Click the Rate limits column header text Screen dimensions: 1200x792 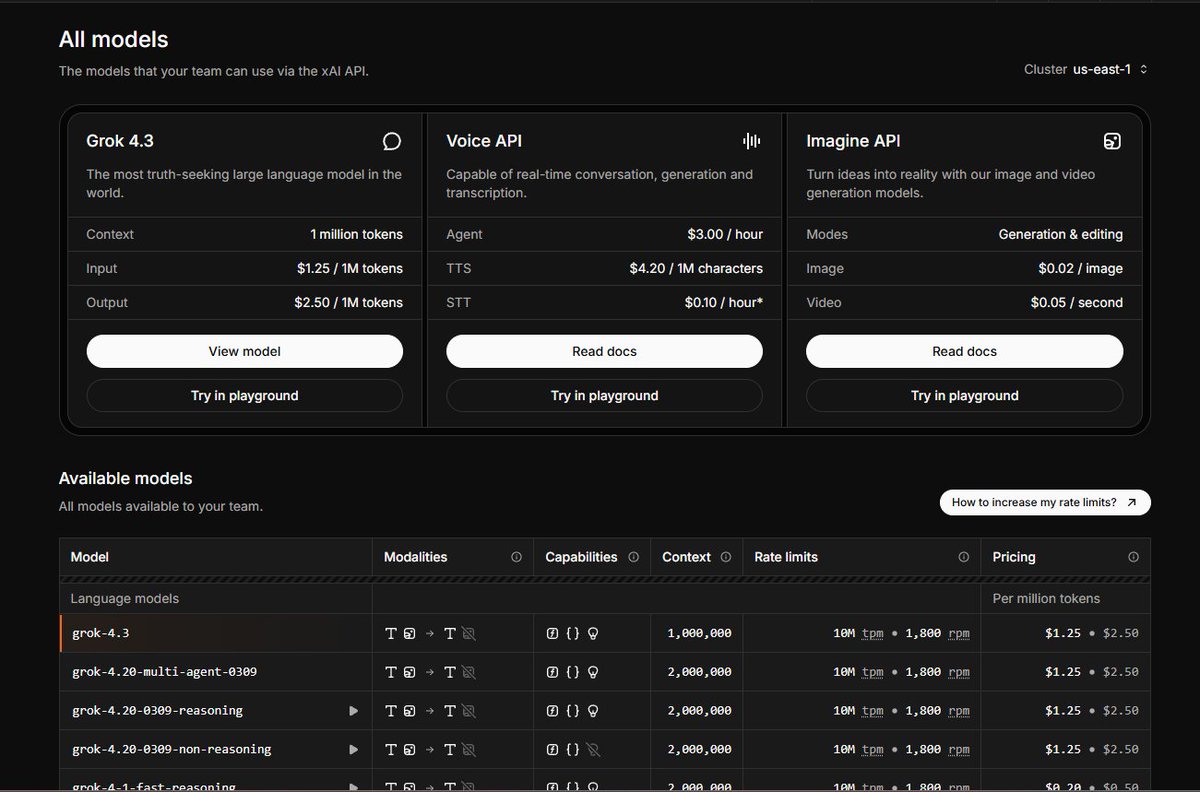786,557
